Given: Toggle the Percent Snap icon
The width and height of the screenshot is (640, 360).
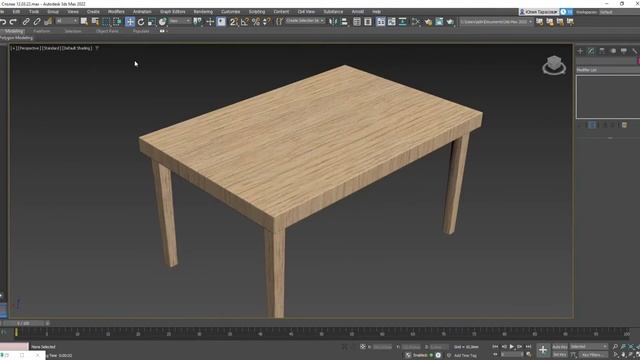Looking at the screenshot, I should [x=256, y=22].
